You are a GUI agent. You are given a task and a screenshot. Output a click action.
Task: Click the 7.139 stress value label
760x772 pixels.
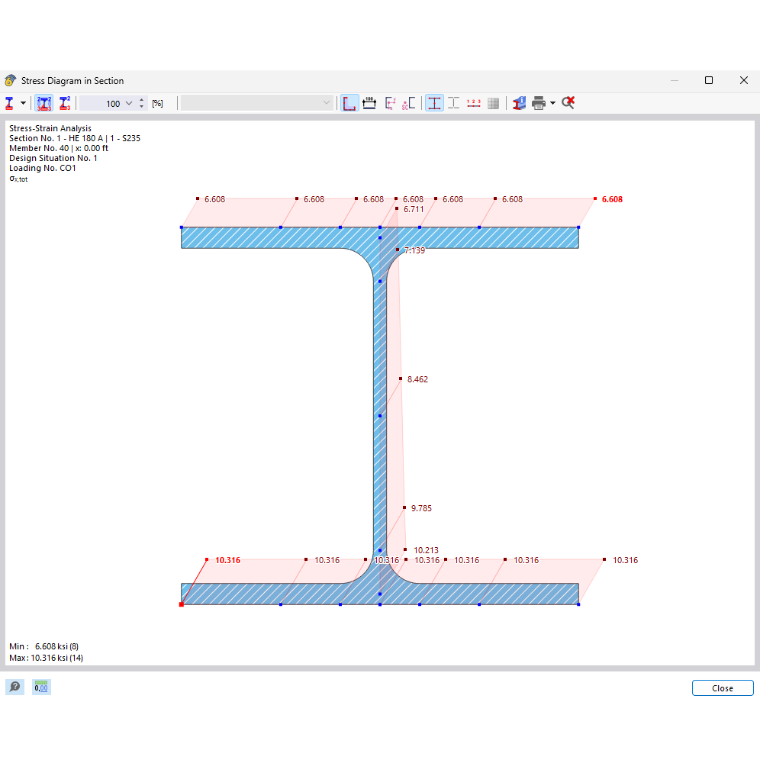(414, 251)
